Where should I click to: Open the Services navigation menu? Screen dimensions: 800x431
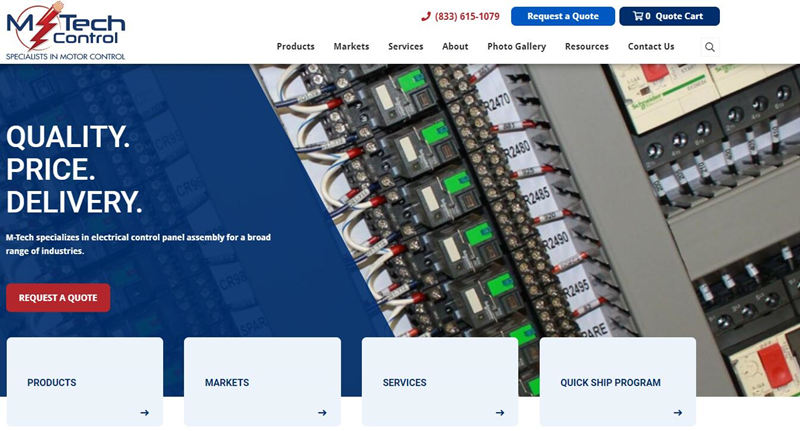point(406,46)
